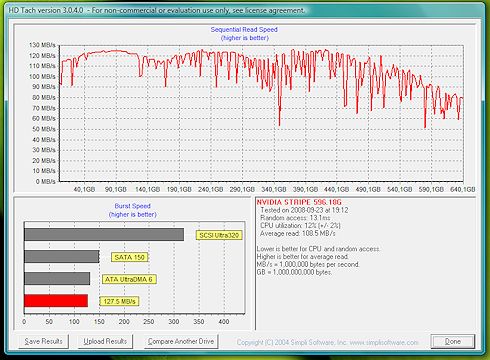Click the 'GB = 1,000,000,000 bytes' note
The height and width of the screenshot is (360, 490).
pos(294,272)
